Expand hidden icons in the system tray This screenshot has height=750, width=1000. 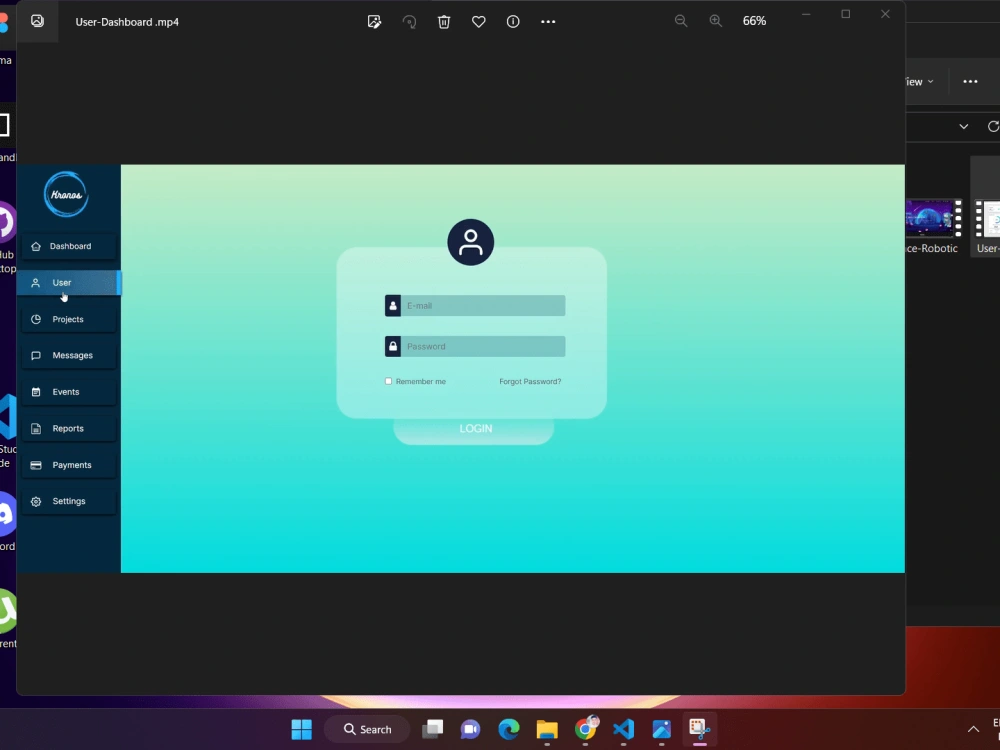[x=973, y=729]
